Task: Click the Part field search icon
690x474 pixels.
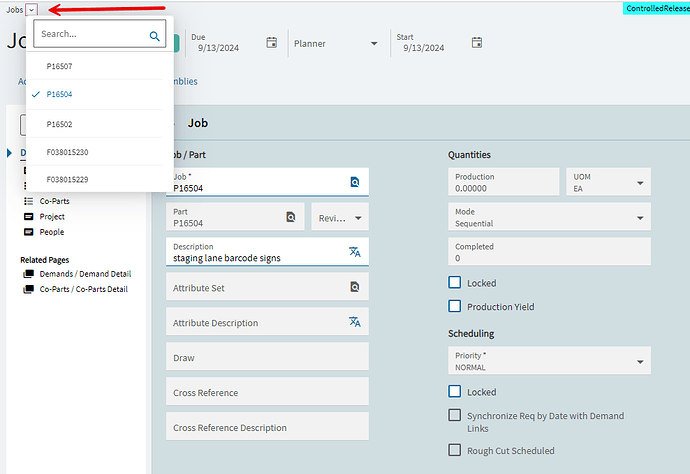Action: point(291,217)
